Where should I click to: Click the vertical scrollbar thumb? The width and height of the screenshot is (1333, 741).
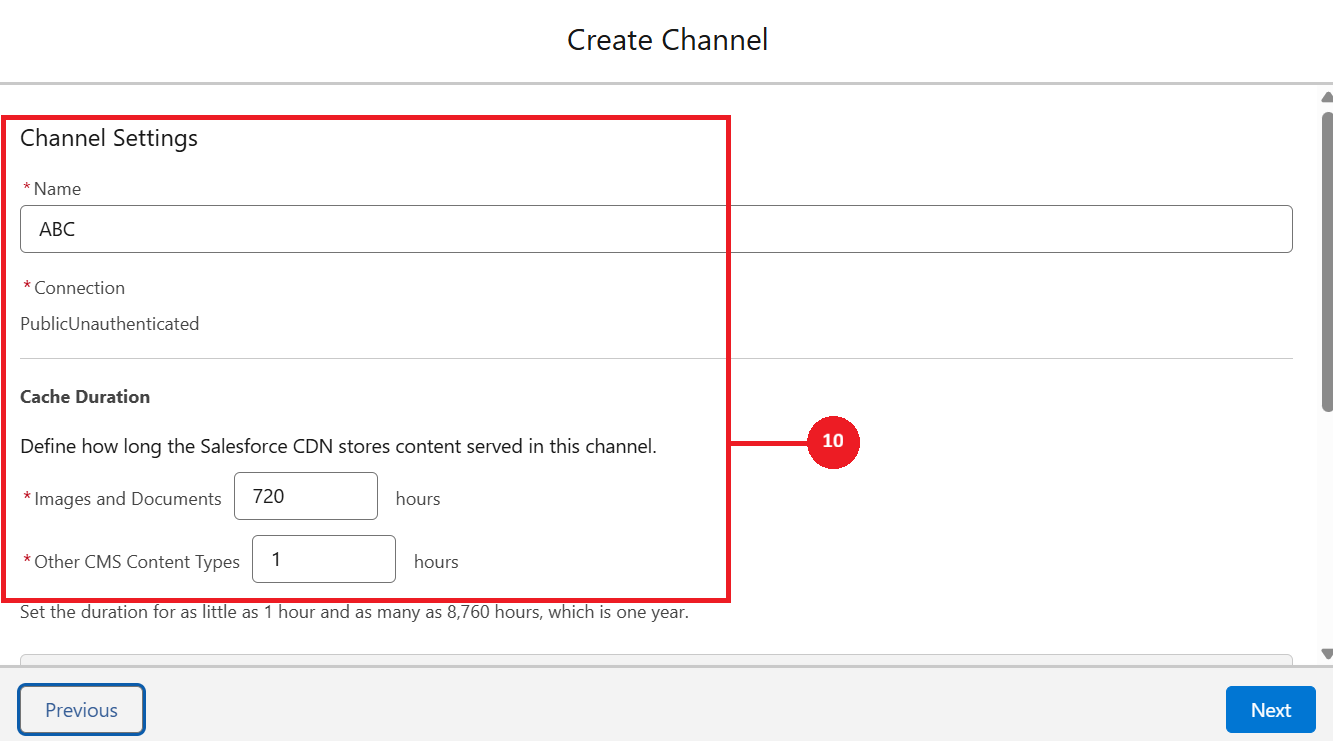(x=1326, y=260)
